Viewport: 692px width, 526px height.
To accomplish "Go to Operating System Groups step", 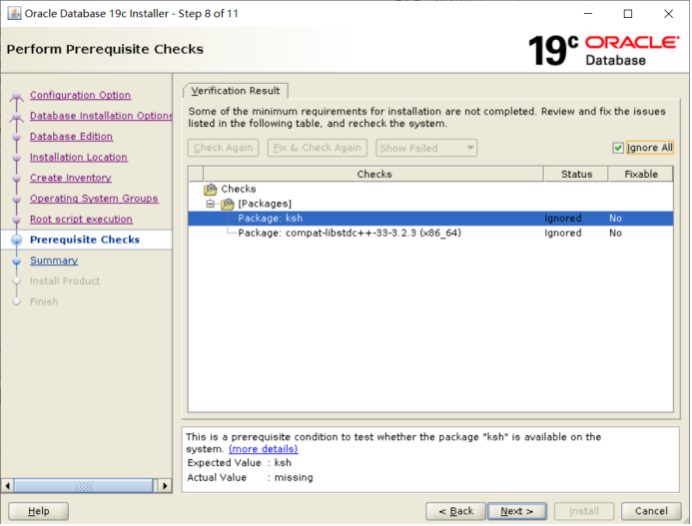I will pos(94,199).
